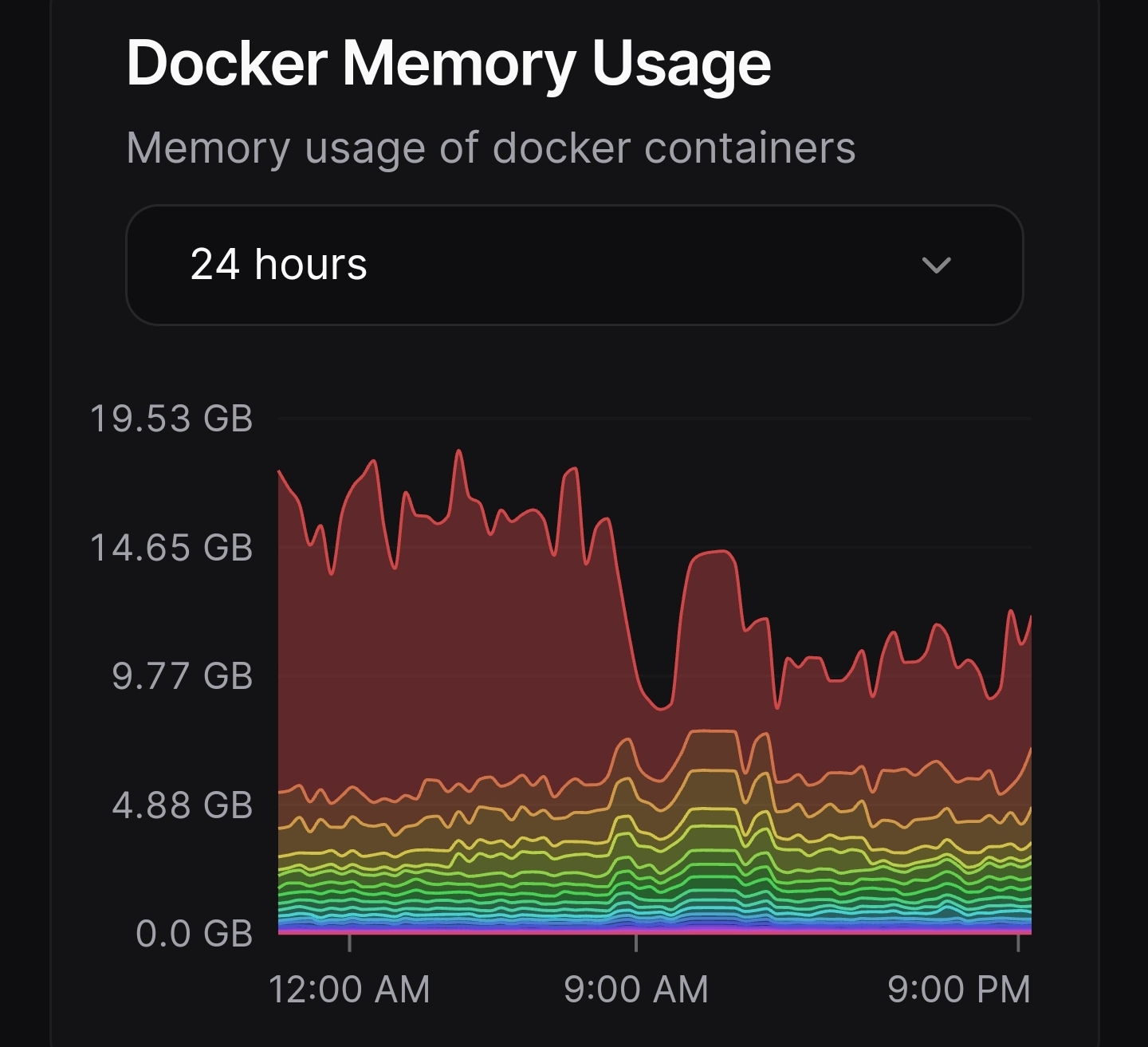This screenshot has height=1047, width=1148.
Task: Click the tick mark above 9:00 AM
Action: (635, 943)
